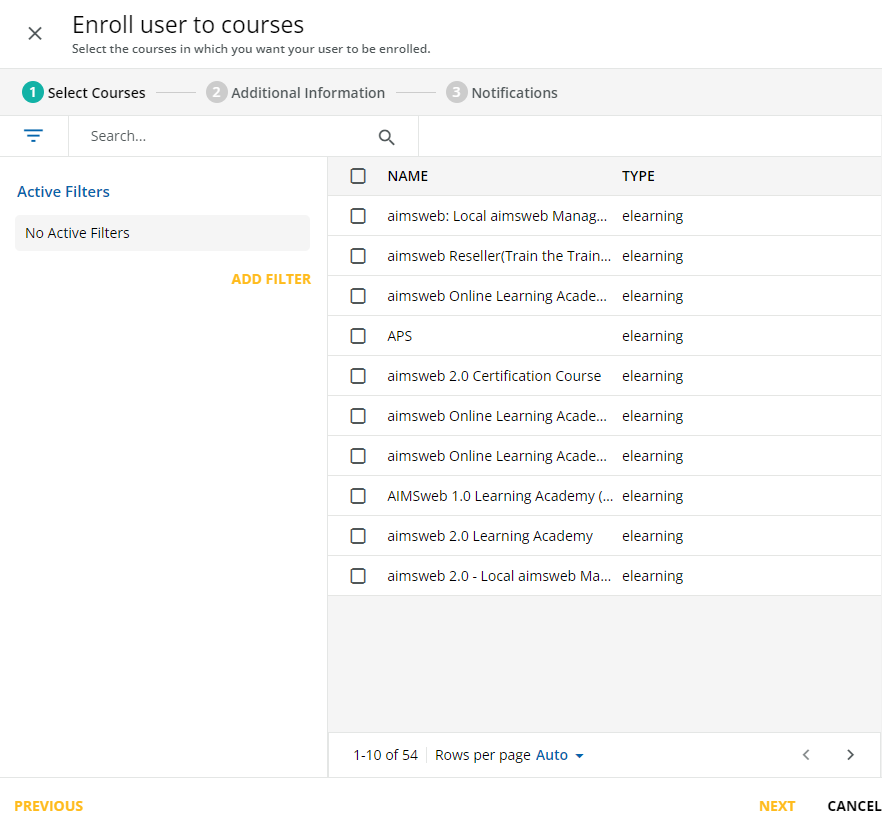The width and height of the screenshot is (882, 829).
Task: Click the Active Filters heading
Action: (x=64, y=192)
